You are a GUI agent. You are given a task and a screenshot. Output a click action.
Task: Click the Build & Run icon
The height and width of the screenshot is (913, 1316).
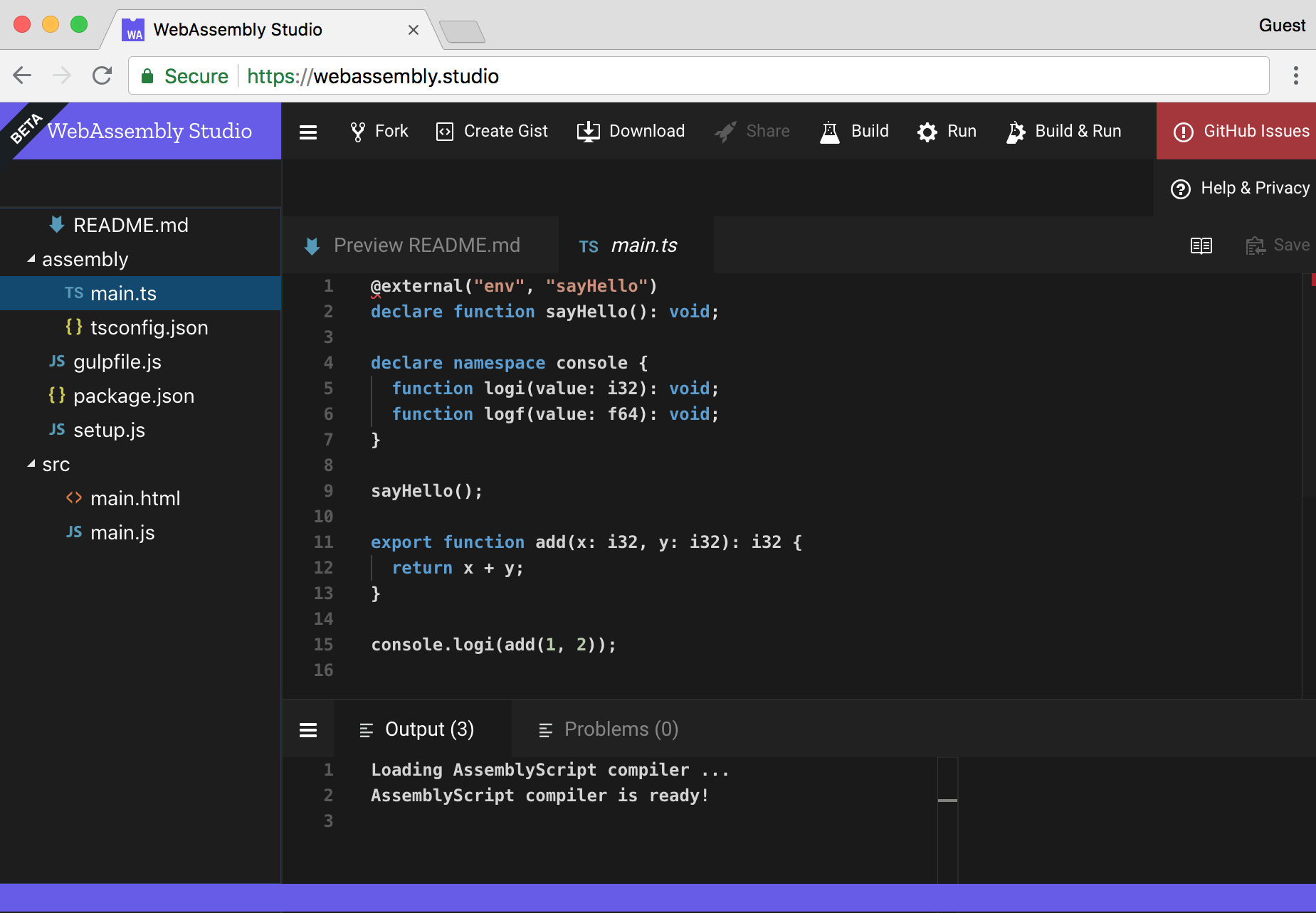[1016, 132]
